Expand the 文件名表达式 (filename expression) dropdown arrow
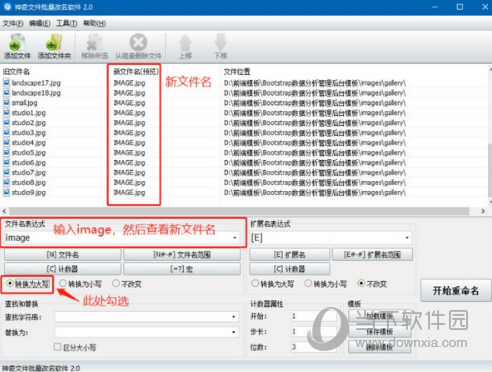 [x=235, y=238]
